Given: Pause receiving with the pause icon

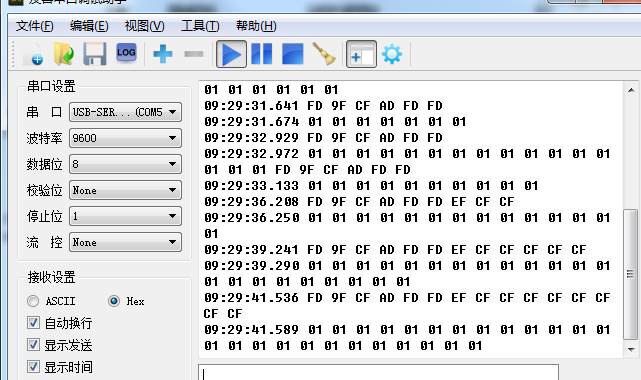Looking at the screenshot, I should (x=262, y=54).
